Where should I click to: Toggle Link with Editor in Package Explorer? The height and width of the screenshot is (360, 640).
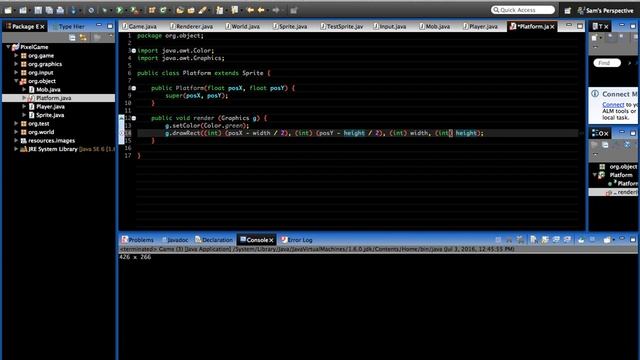[x=83, y=38]
